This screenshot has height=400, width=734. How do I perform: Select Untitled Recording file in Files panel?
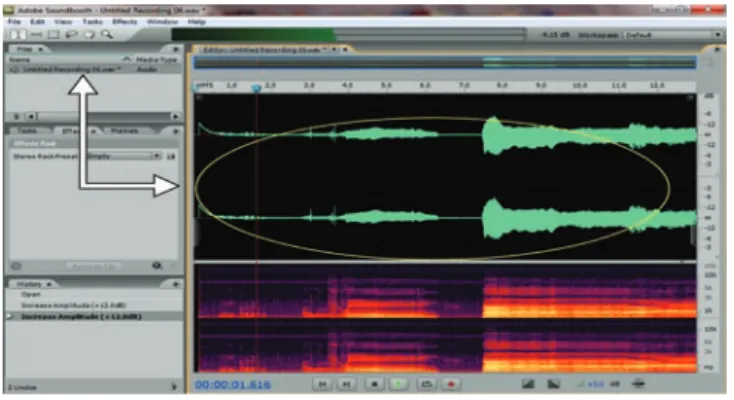(x=93, y=69)
